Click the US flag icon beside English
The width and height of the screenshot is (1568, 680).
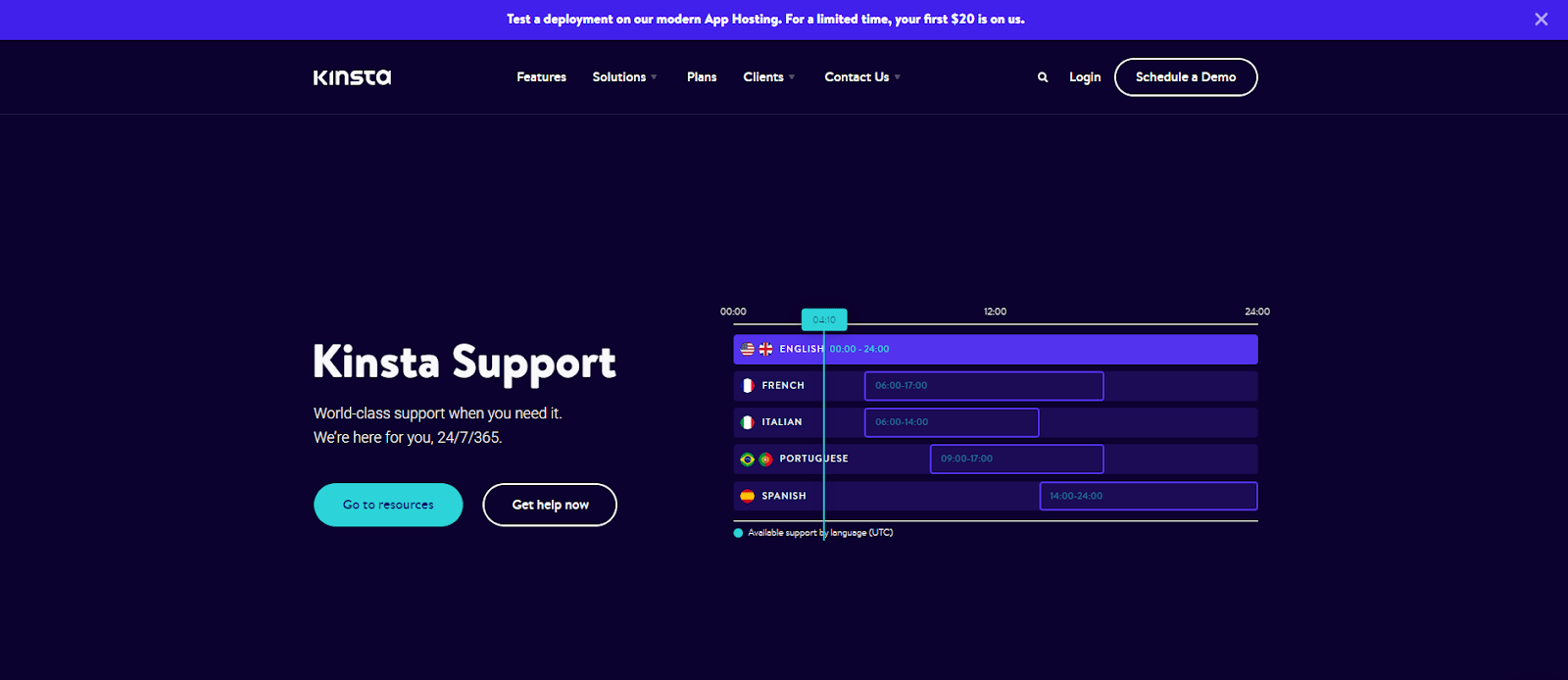point(748,349)
